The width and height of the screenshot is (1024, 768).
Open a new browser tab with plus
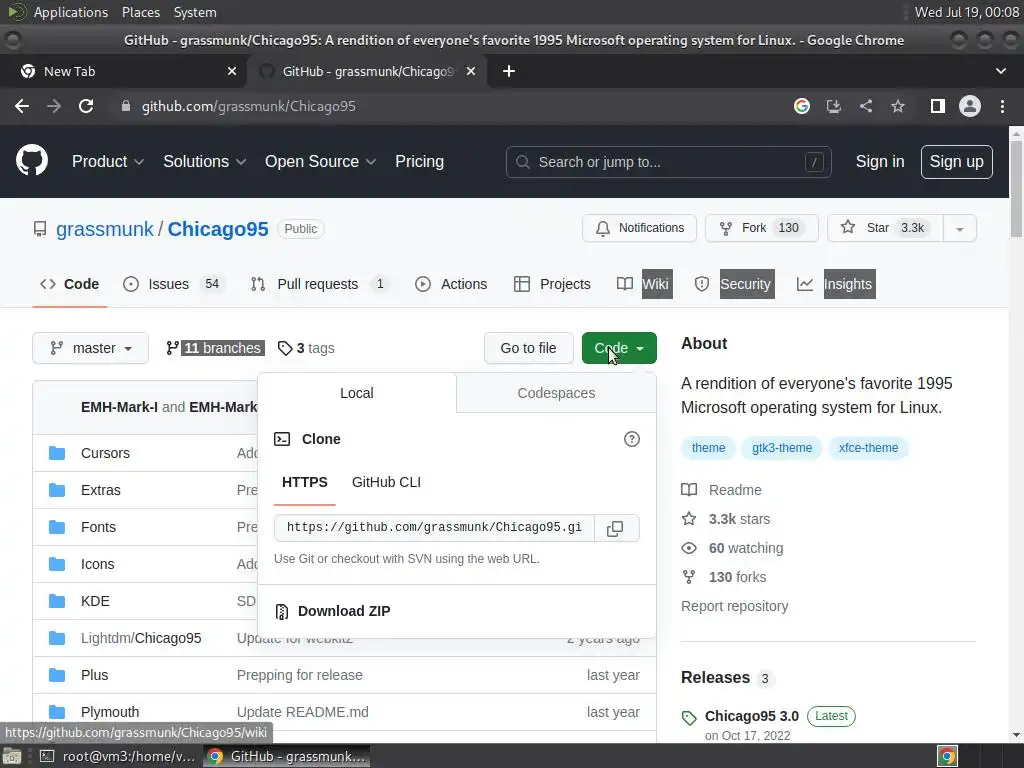[509, 71]
